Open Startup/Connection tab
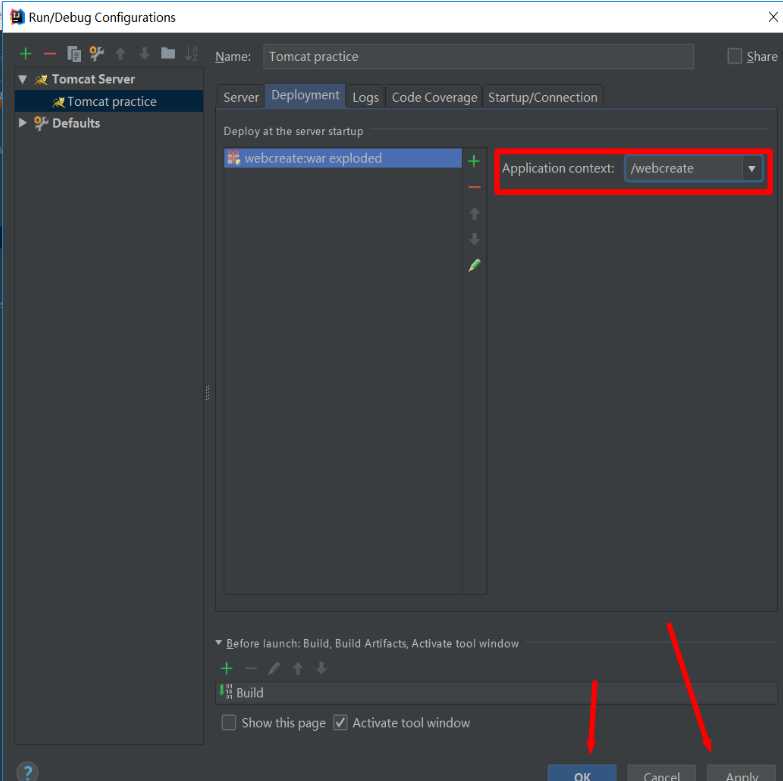Screen dimensions: 783x781 [542, 97]
